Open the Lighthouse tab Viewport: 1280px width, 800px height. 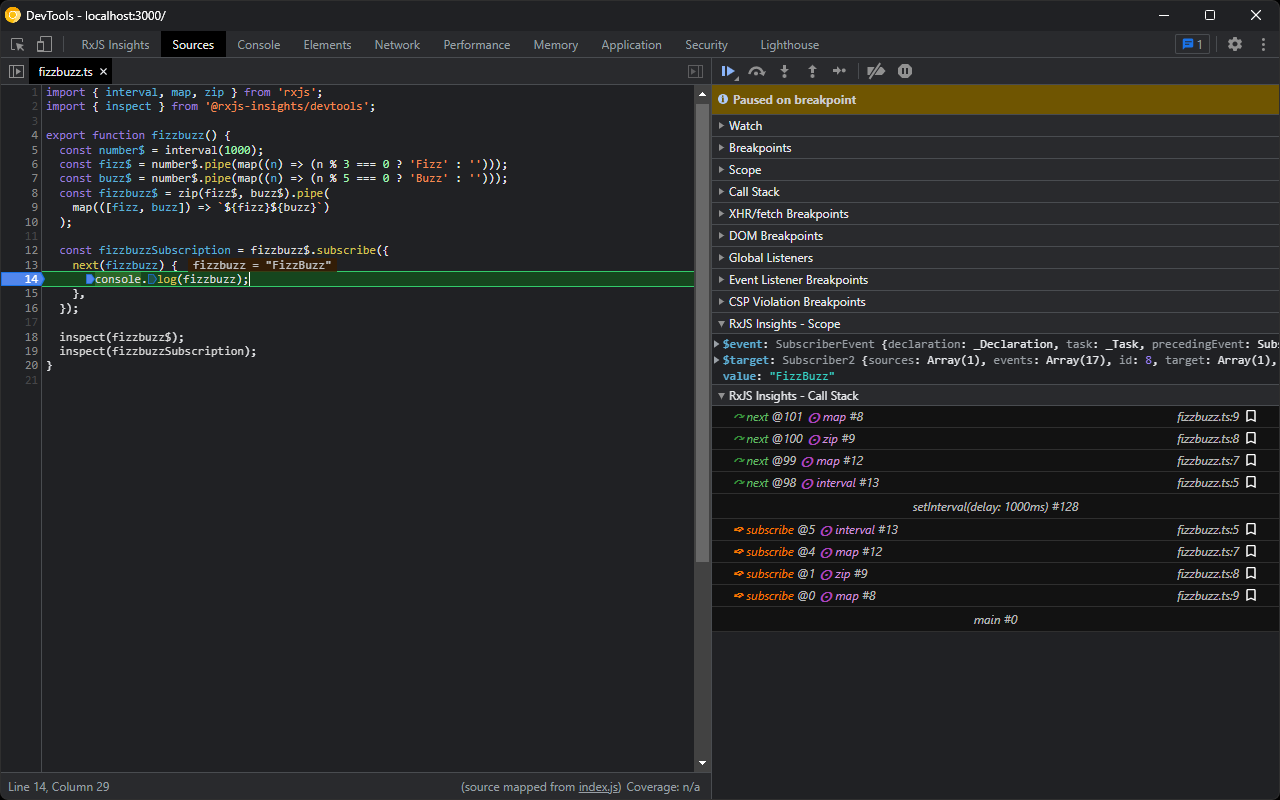789,45
